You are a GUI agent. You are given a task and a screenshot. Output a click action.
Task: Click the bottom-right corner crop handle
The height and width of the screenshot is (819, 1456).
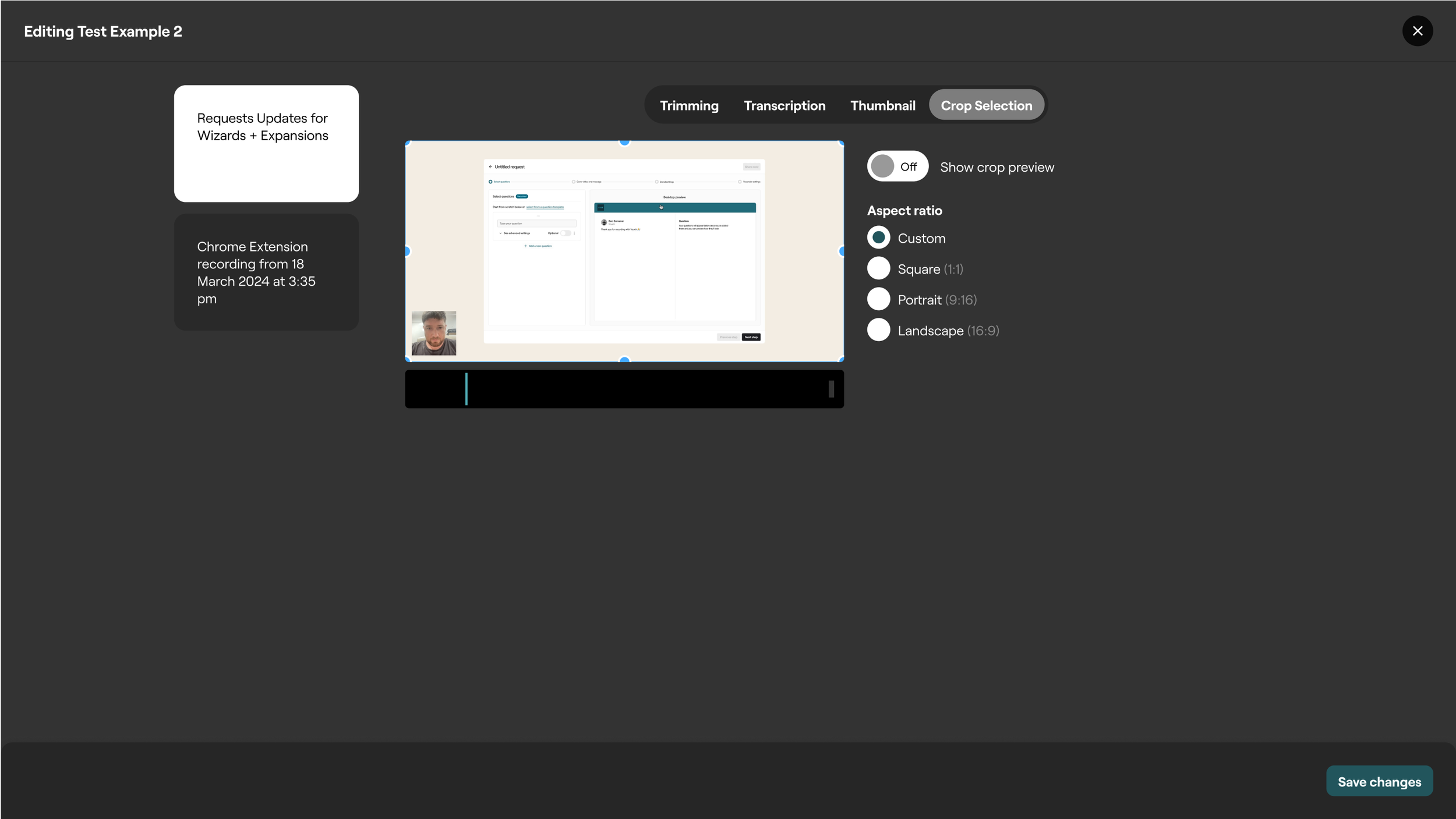point(841,359)
